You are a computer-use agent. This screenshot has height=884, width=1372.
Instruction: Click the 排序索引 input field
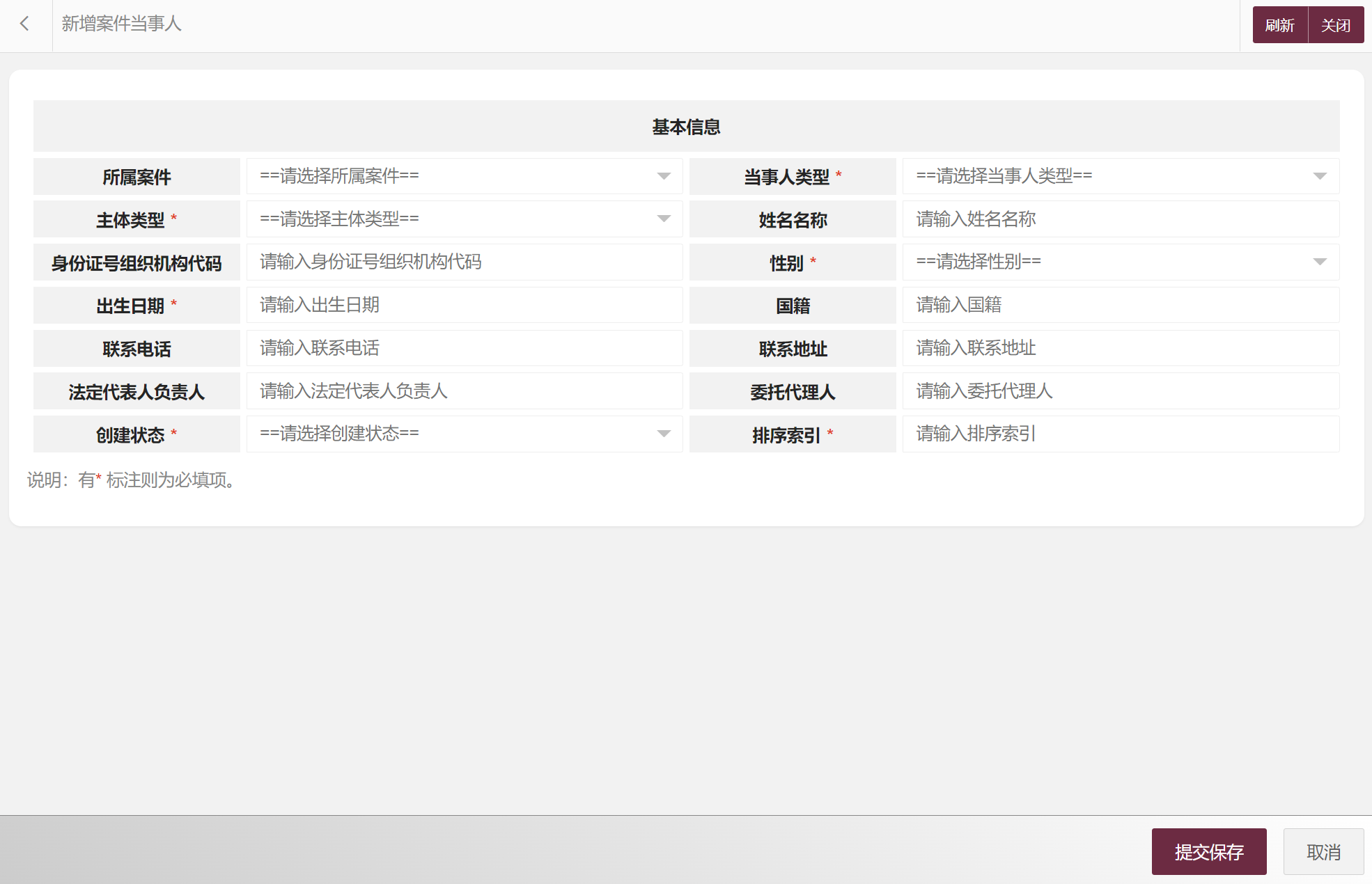point(1120,434)
